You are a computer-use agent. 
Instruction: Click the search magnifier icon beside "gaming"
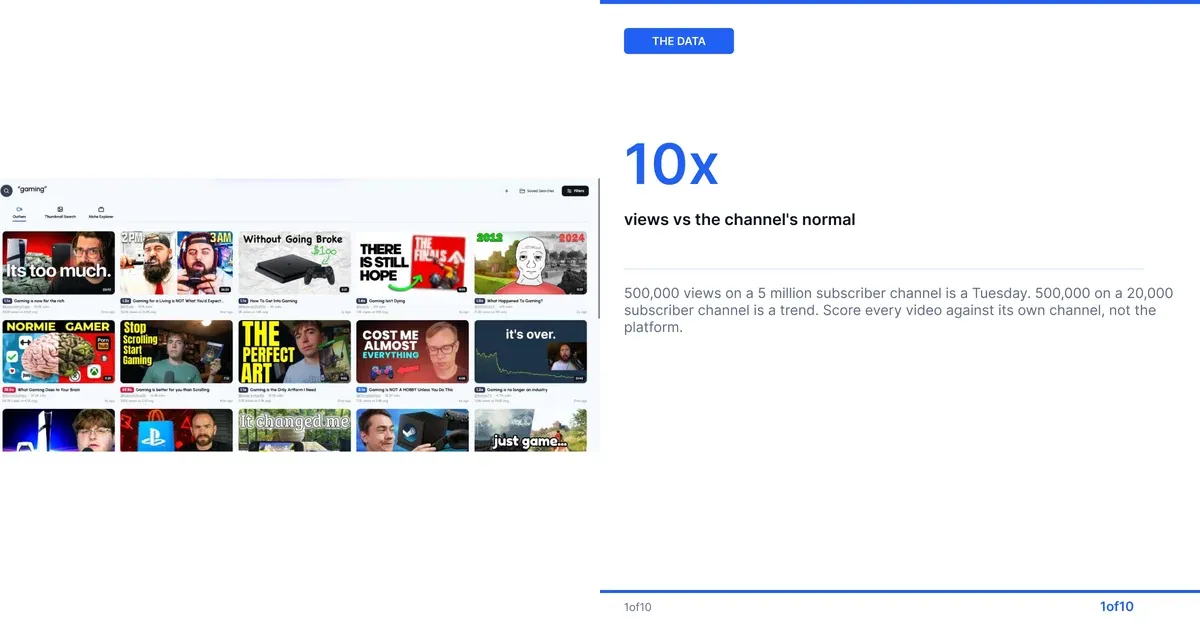click(6, 190)
